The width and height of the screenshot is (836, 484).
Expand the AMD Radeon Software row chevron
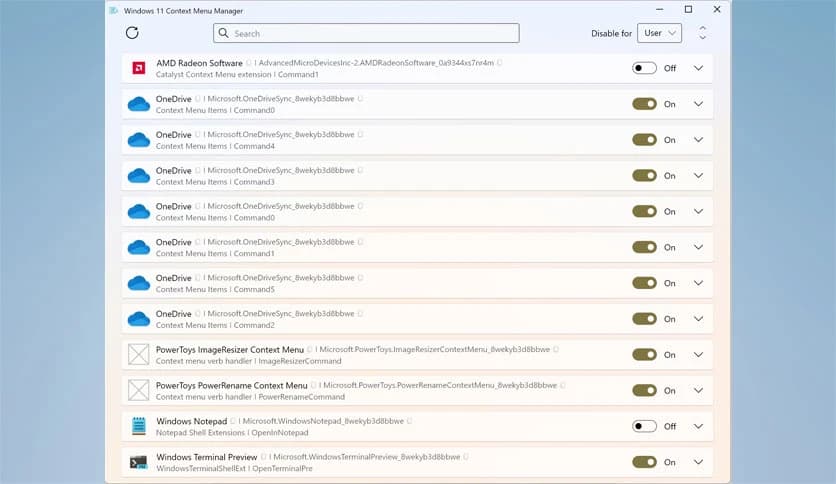point(698,68)
